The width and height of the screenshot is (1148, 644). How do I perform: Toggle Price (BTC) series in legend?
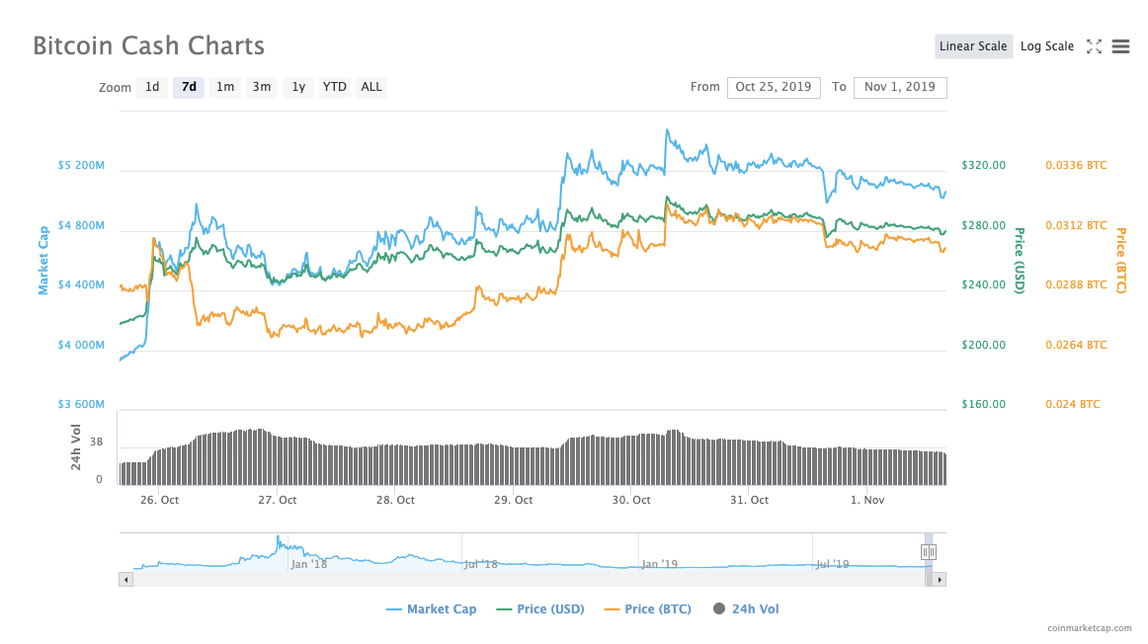pyautogui.click(x=647, y=609)
